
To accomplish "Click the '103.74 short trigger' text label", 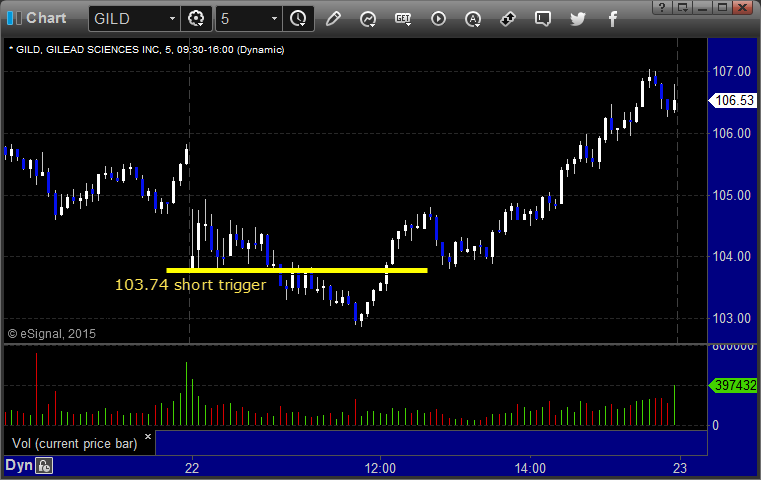I will [x=190, y=284].
